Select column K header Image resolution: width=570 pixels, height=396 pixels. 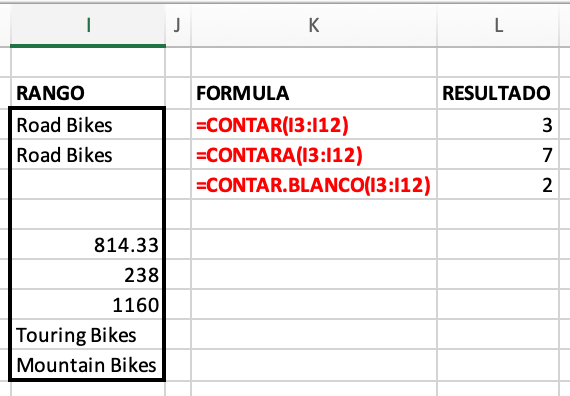tap(314, 25)
